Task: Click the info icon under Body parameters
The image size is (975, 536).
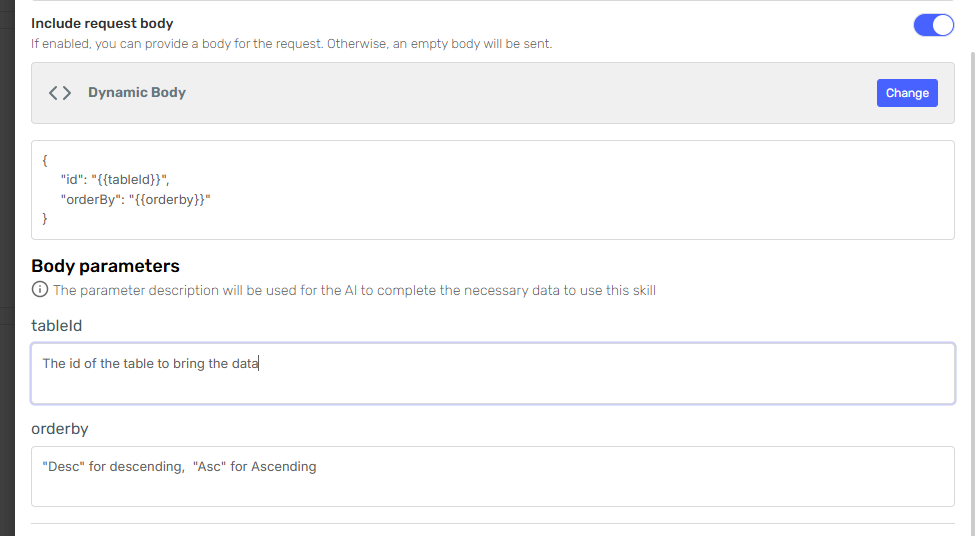Action: 40,290
